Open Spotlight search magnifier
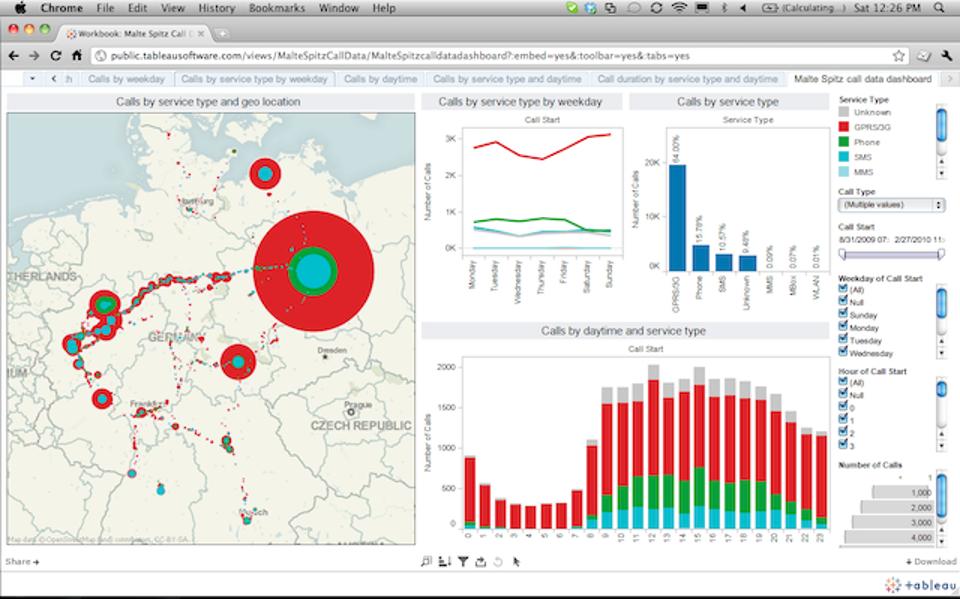Screen dimensions: 960x599 (939, 8)
